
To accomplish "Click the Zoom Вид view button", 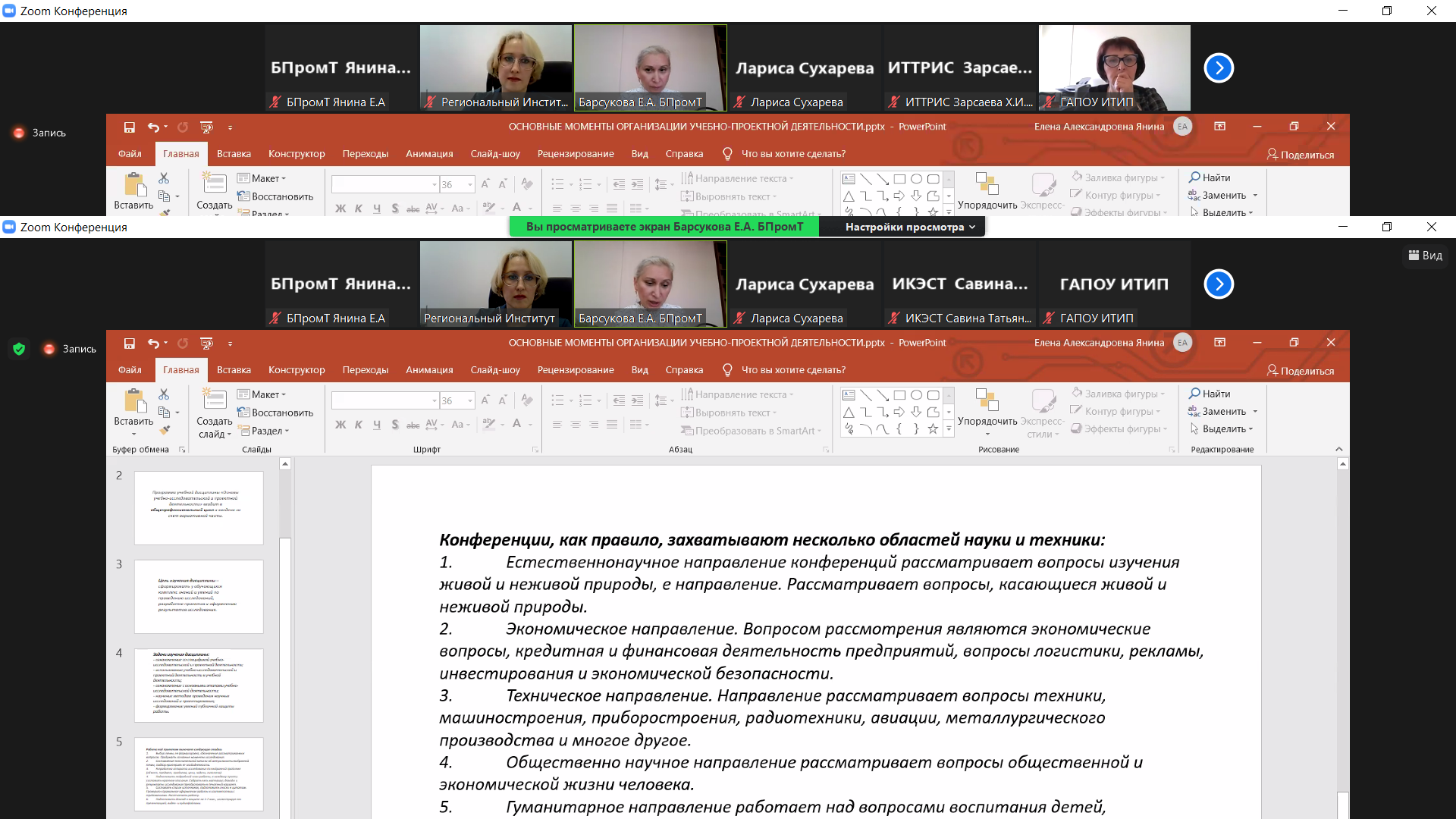I will click(x=1426, y=256).
